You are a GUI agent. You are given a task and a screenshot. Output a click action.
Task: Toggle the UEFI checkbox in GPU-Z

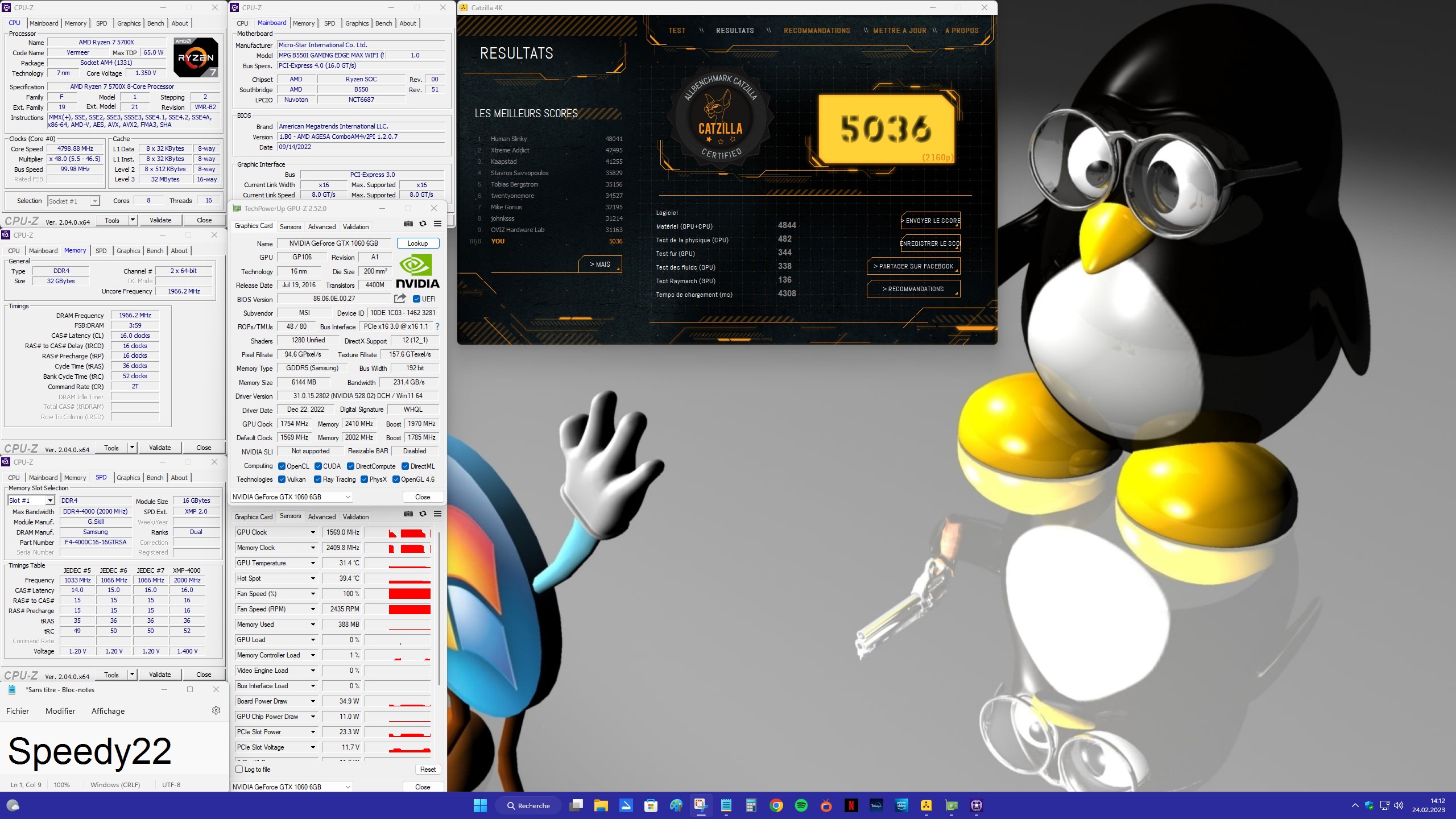(416, 299)
